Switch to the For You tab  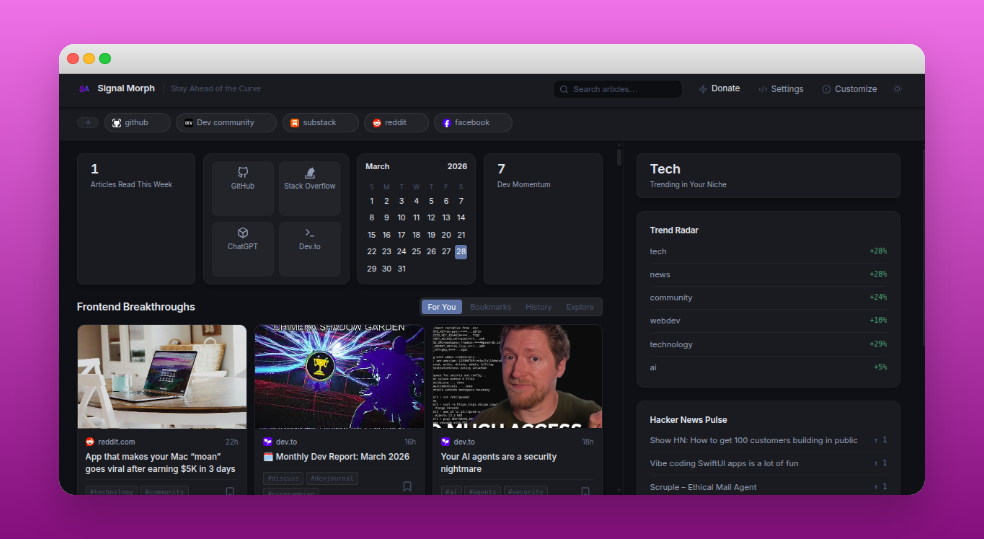pyautogui.click(x=442, y=307)
